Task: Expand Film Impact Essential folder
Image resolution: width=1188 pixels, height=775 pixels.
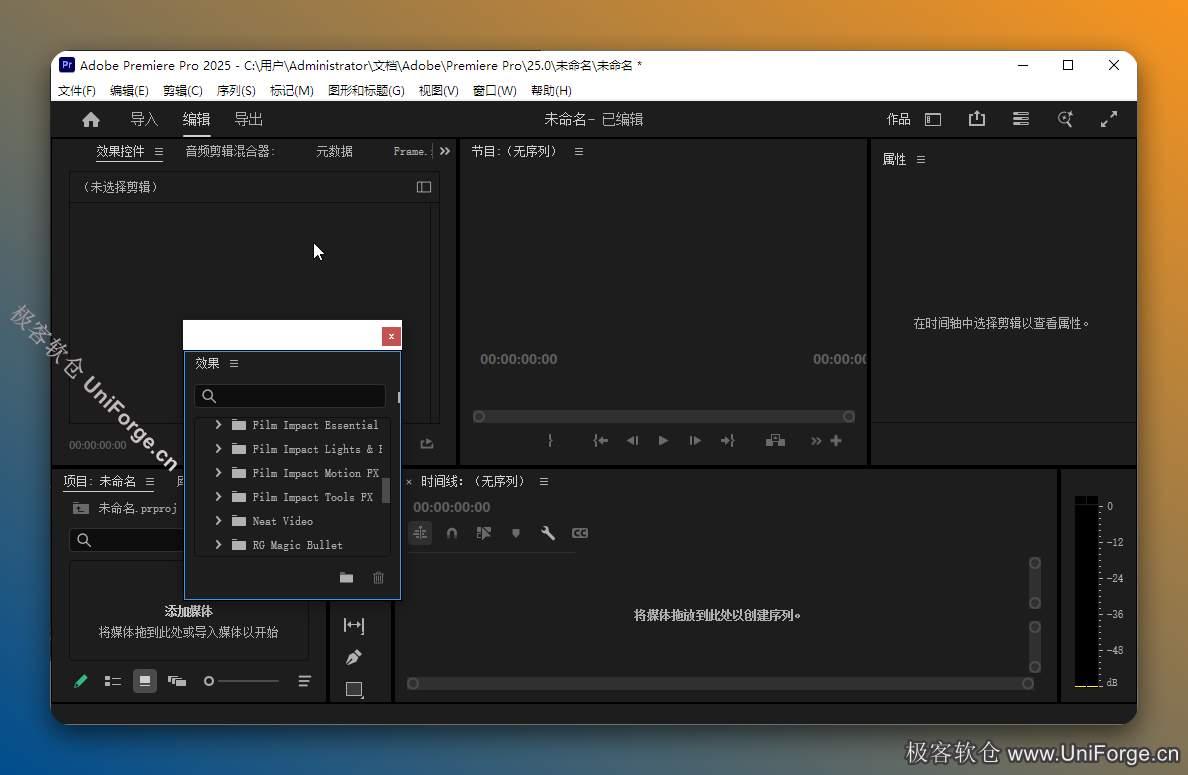Action: [218, 425]
